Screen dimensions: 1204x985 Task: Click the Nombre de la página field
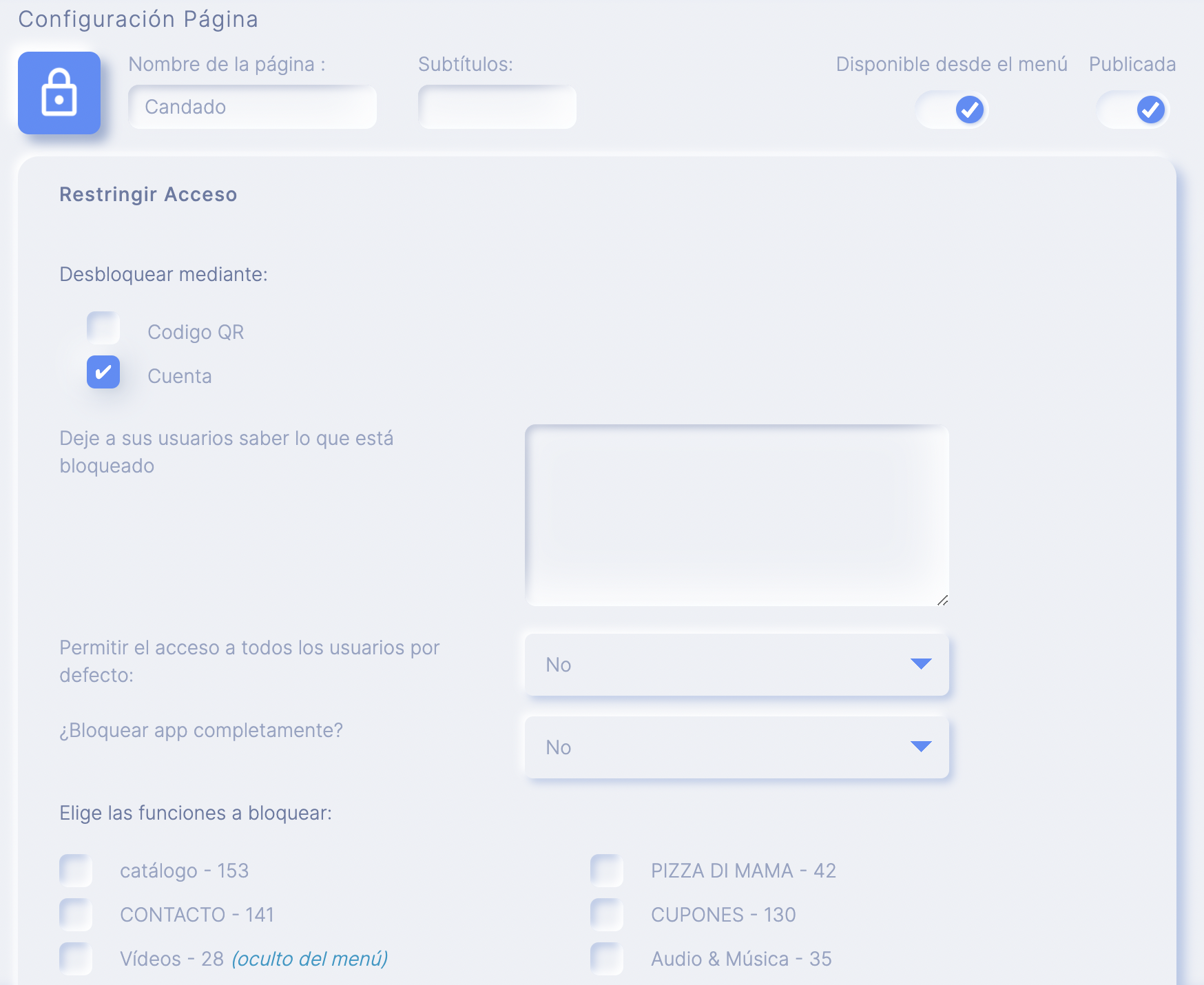pos(252,107)
